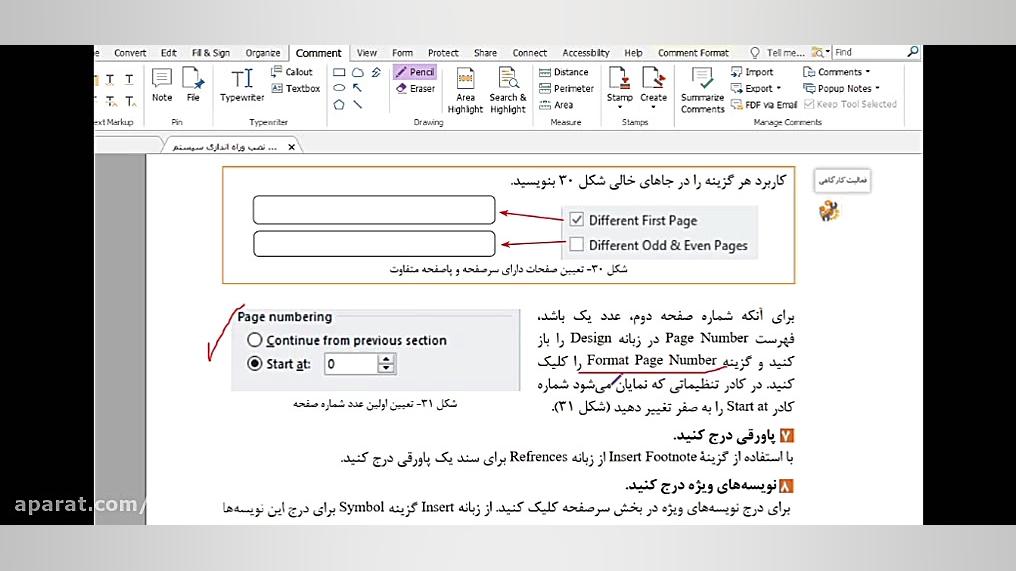The width and height of the screenshot is (1016, 571).
Task: Attach a File pin
Action: (x=193, y=85)
